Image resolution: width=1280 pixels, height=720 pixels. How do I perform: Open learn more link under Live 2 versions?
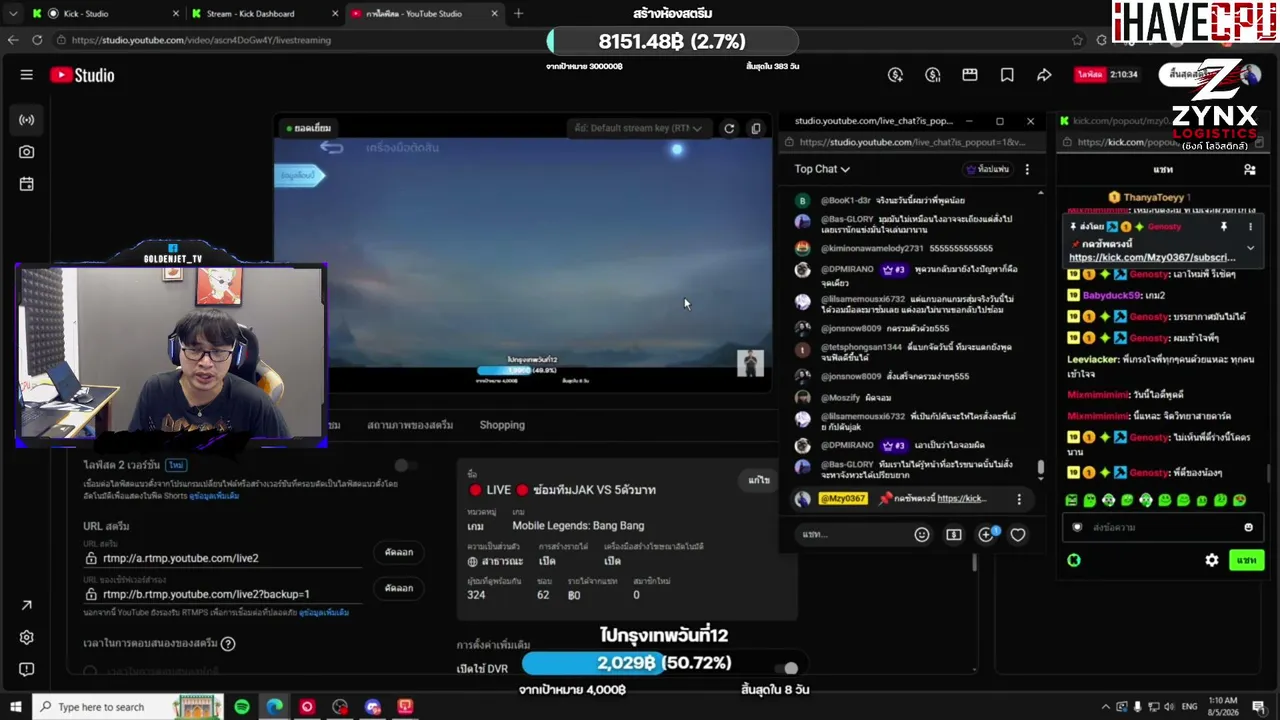click(x=214, y=496)
